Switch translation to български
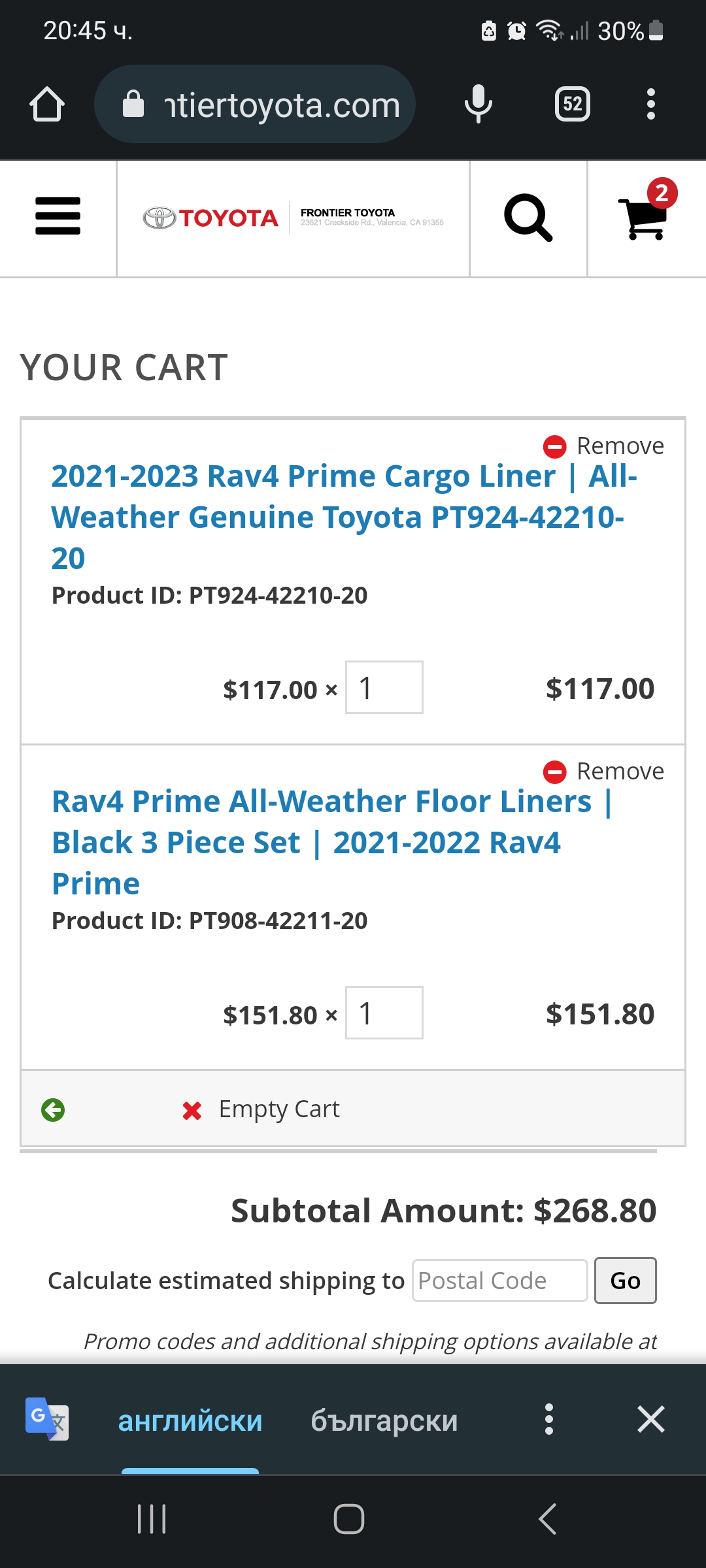706x1568 pixels. tap(384, 1420)
